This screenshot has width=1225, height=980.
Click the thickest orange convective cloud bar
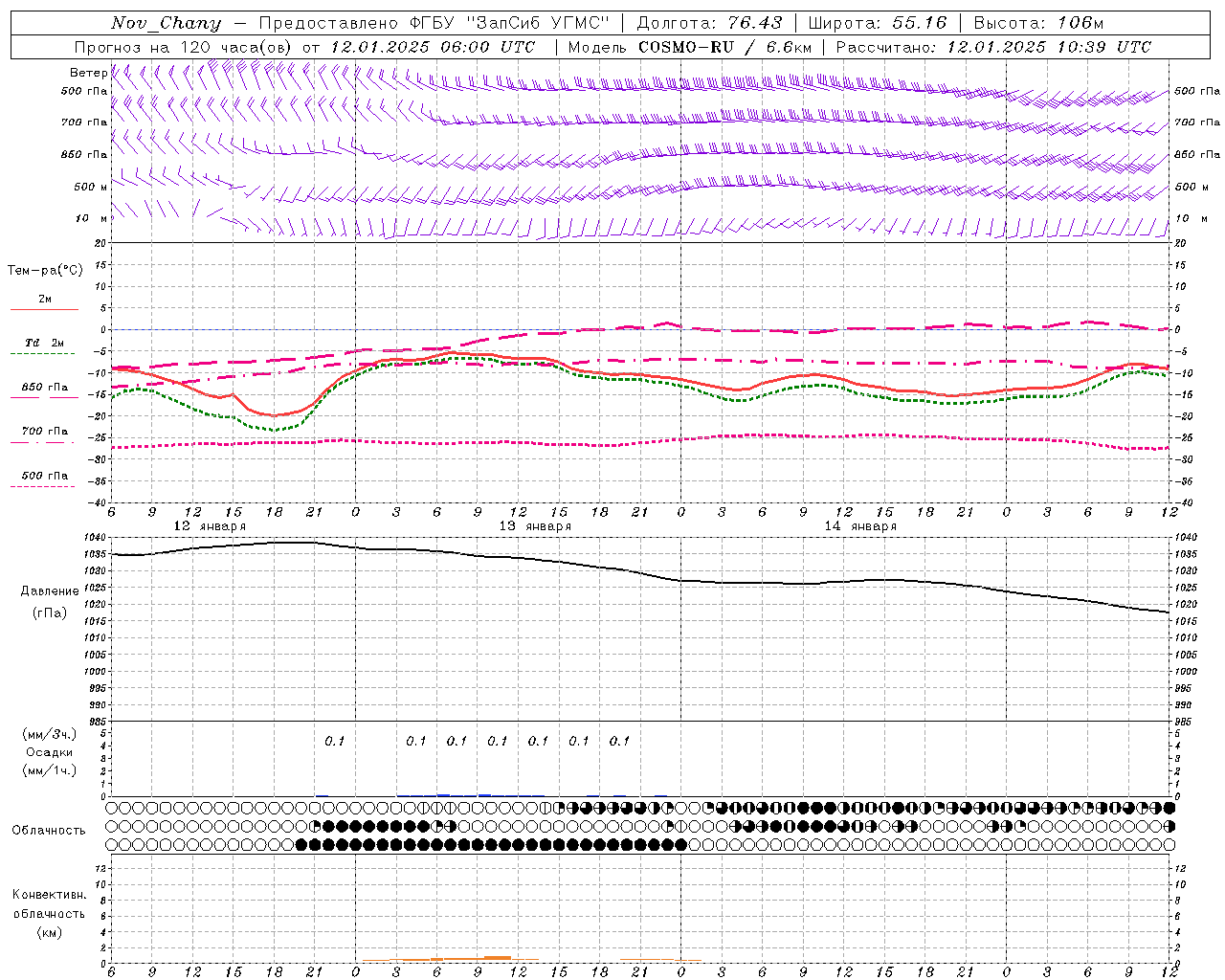pyautogui.click(x=497, y=958)
